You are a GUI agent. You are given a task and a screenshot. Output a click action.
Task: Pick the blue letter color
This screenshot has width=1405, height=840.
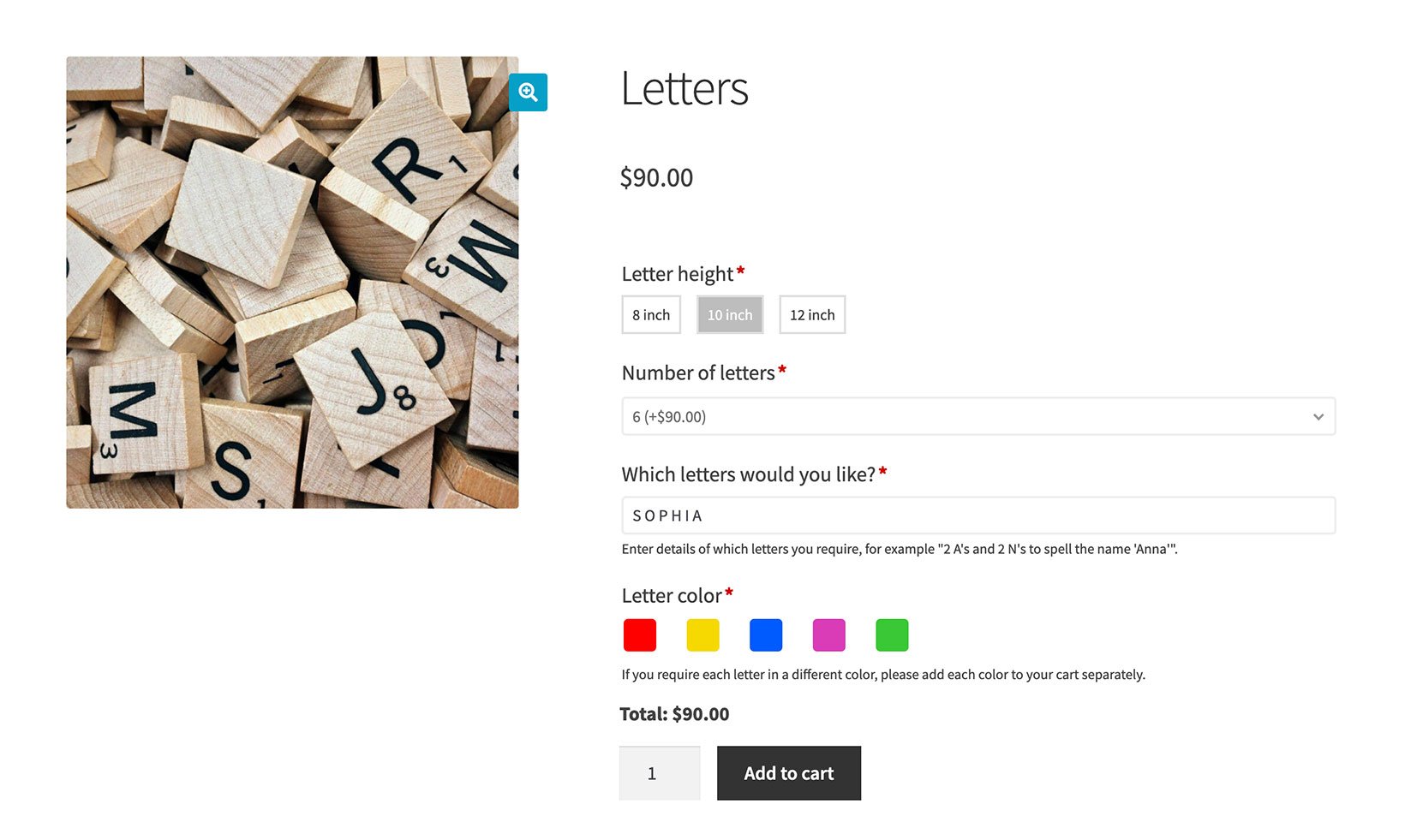[x=765, y=634]
